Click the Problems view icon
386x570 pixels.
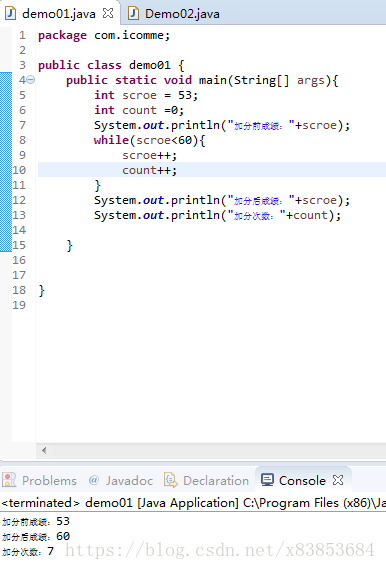(9, 480)
